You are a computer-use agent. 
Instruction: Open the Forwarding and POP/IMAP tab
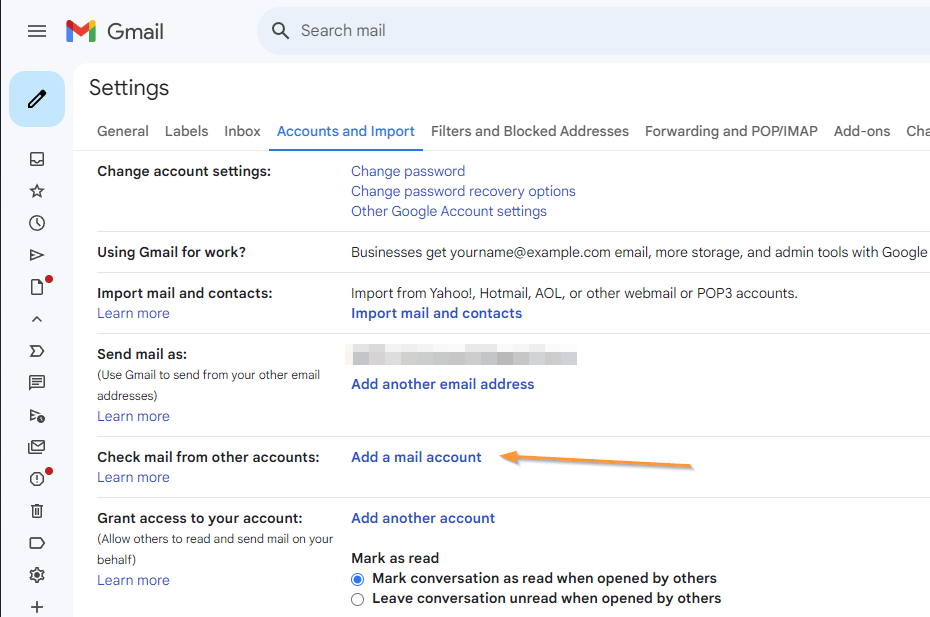click(x=731, y=131)
